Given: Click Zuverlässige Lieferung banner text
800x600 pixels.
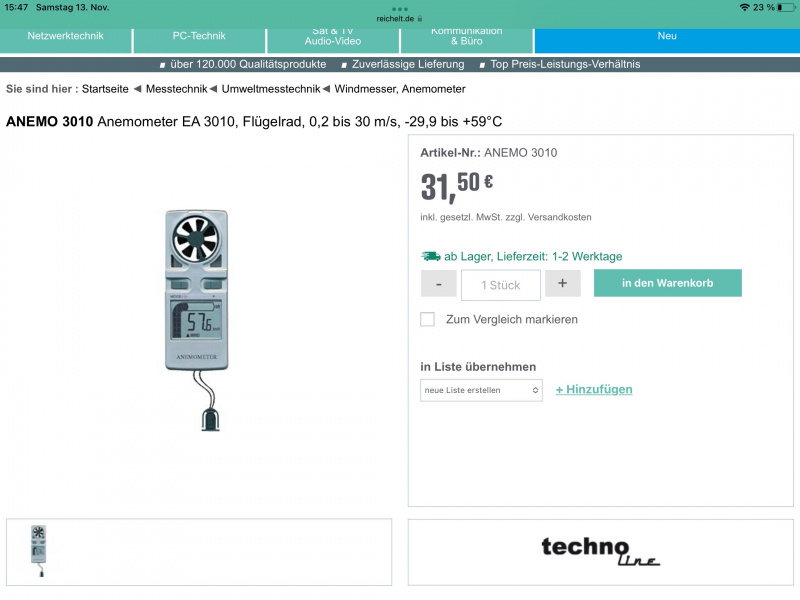Looking at the screenshot, I should tap(408, 64).
